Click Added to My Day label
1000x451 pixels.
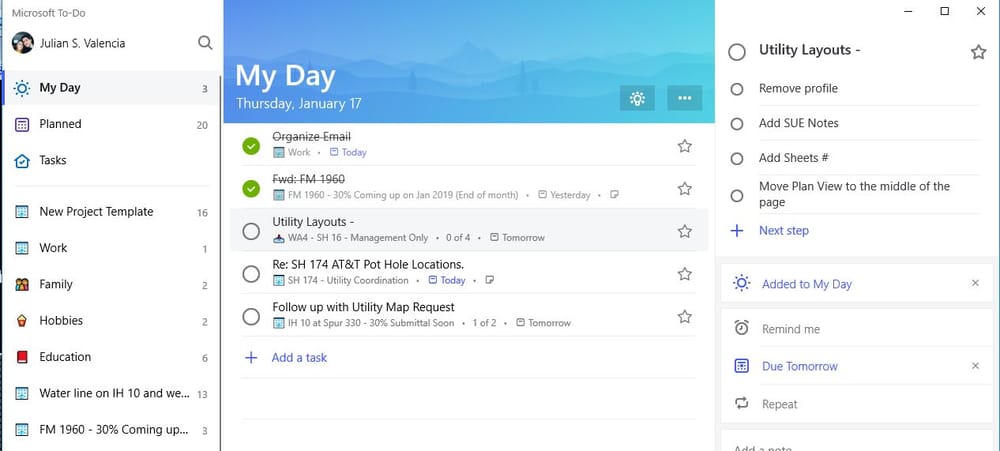point(807,284)
